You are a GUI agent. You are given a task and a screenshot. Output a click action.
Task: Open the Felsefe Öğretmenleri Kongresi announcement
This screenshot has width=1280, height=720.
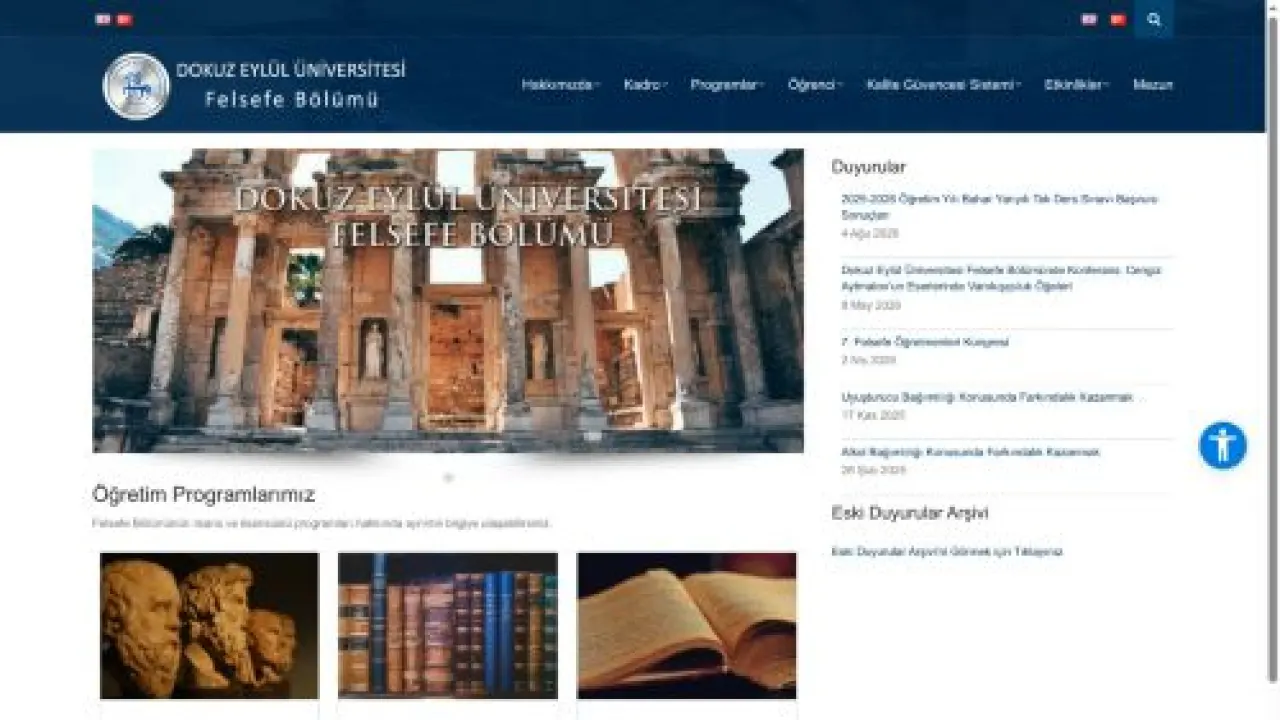tap(925, 342)
